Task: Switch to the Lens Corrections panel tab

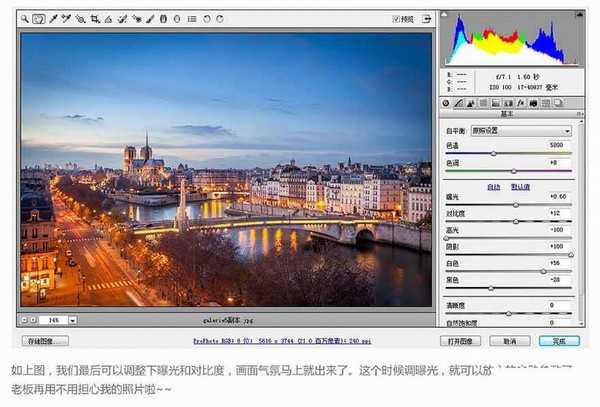Action: tap(509, 103)
